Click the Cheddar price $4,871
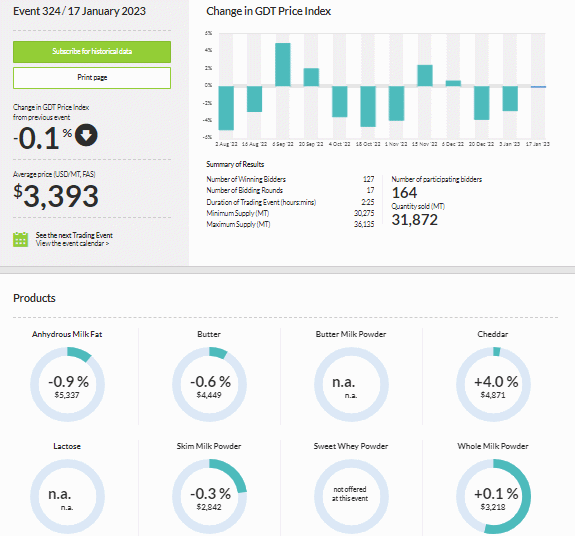Image resolution: width=575 pixels, height=536 pixels. click(x=493, y=395)
